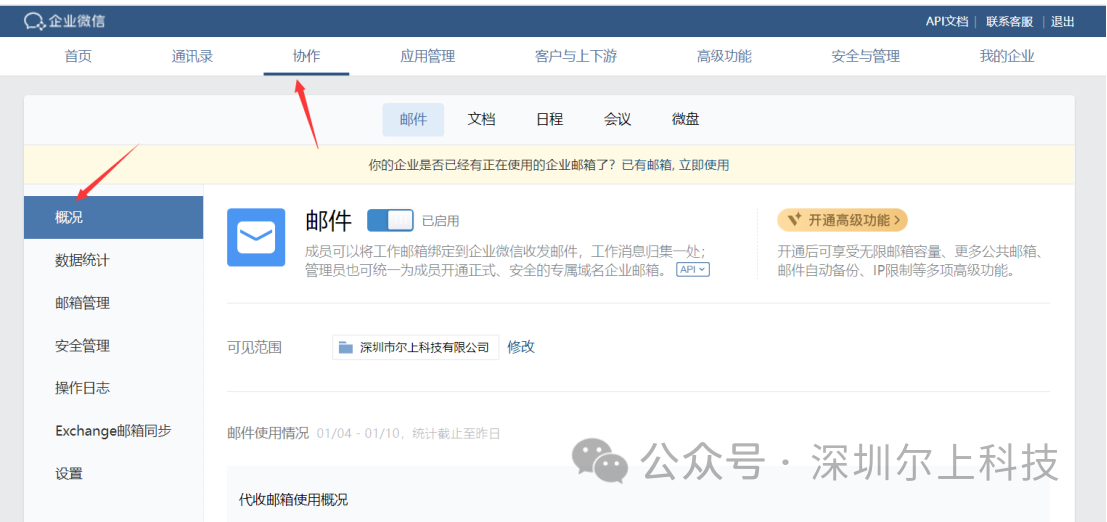
Task: Click the API文档 link in the header
Action: [x=947, y=21]
